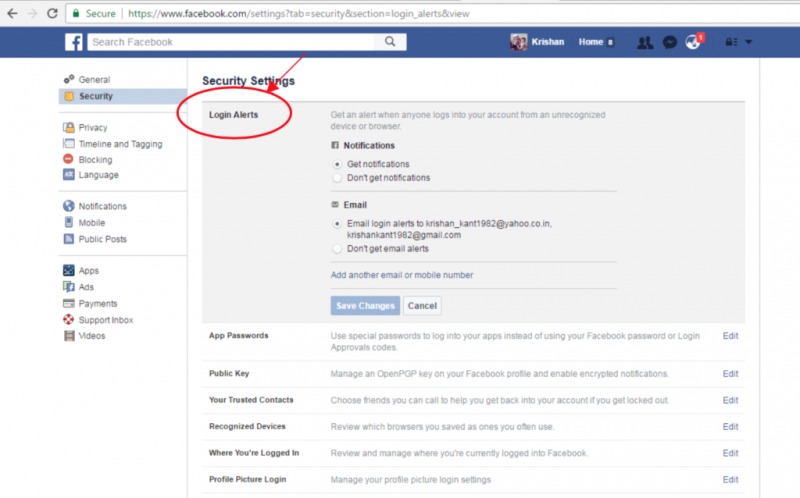Viewport: 800px width, 498px height.
Task: Click the red Blocking icon
Action: [x=68, y=159]
